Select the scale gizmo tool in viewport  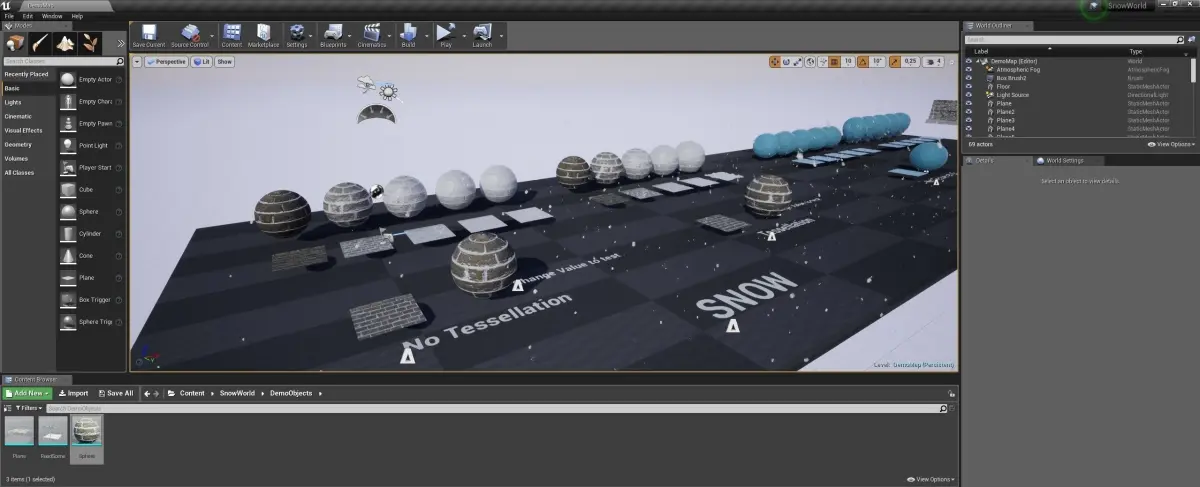coord(799,62)
